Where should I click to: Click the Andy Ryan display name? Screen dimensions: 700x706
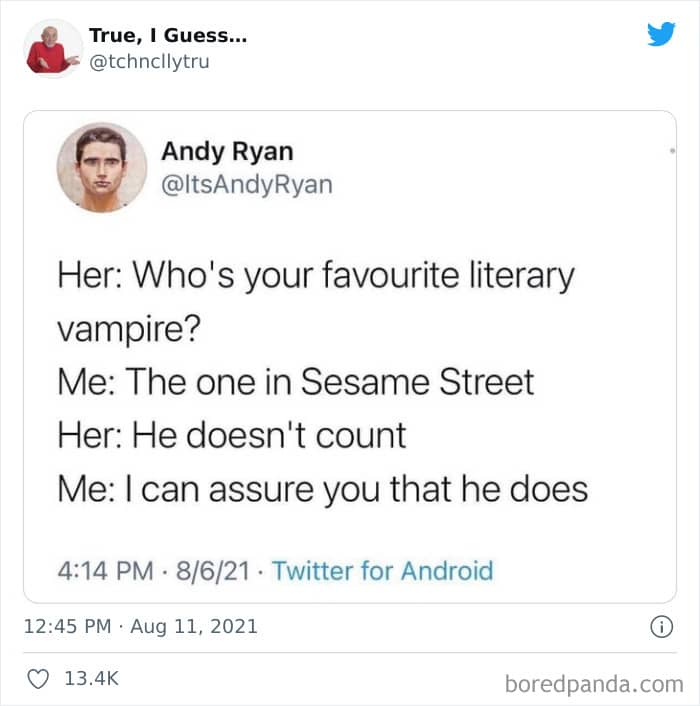pyautogui.click(x=227, y=152)
